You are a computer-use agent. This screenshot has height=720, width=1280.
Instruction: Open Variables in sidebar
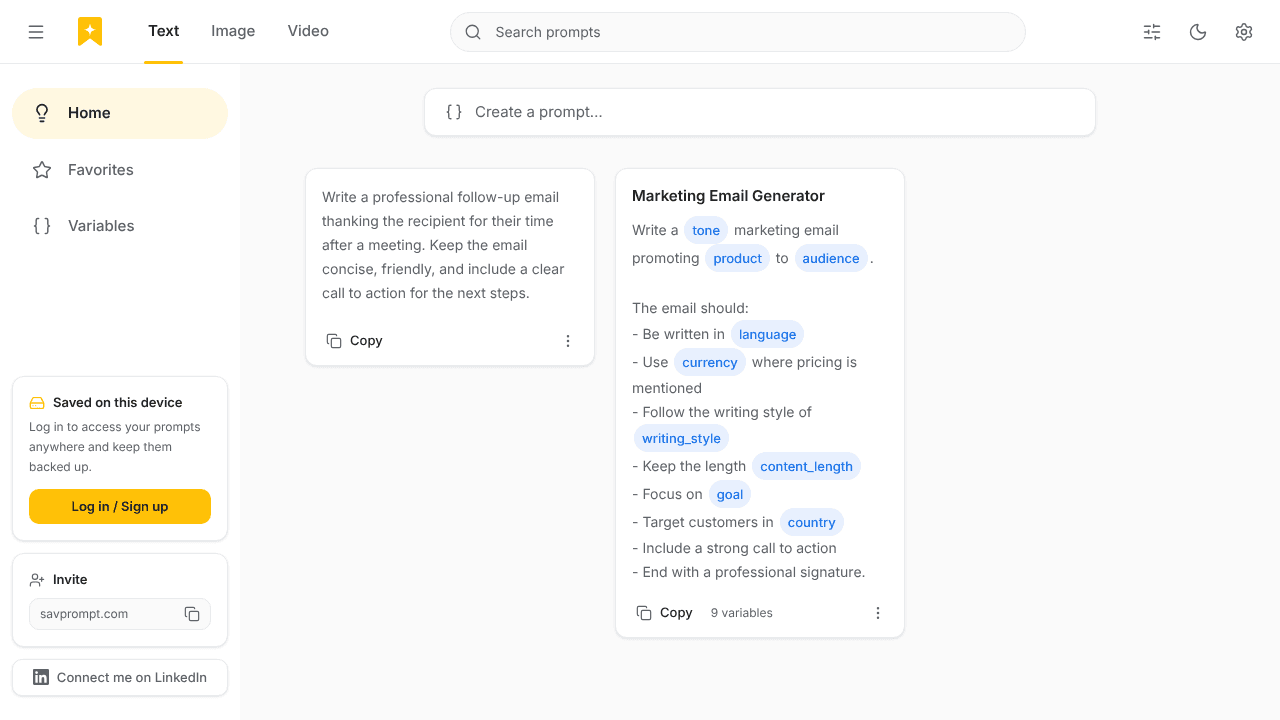[120, 226]
